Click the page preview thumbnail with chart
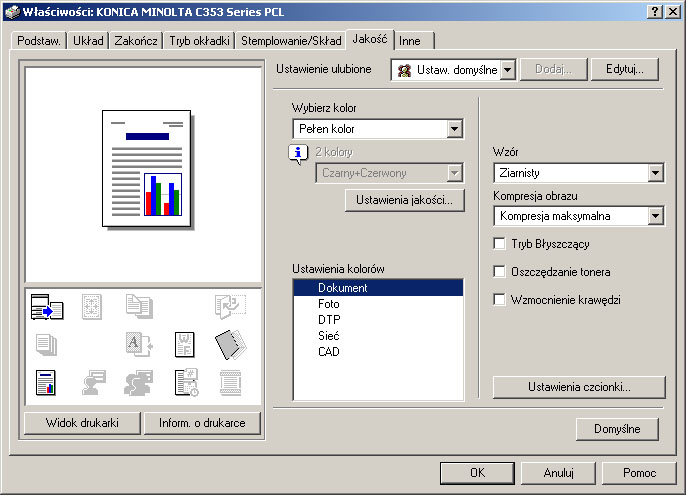686x495 pixels. tap(147, 169)
